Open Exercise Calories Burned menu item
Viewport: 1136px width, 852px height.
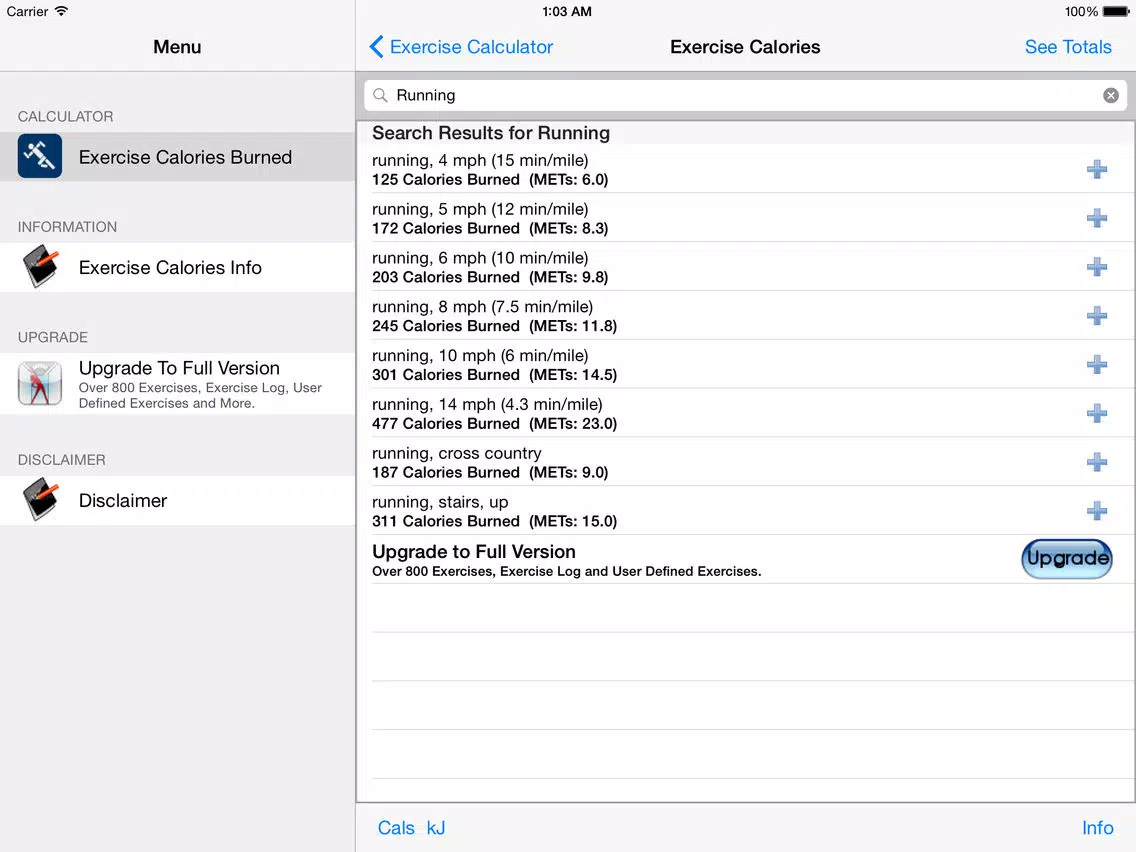(178, 156)
